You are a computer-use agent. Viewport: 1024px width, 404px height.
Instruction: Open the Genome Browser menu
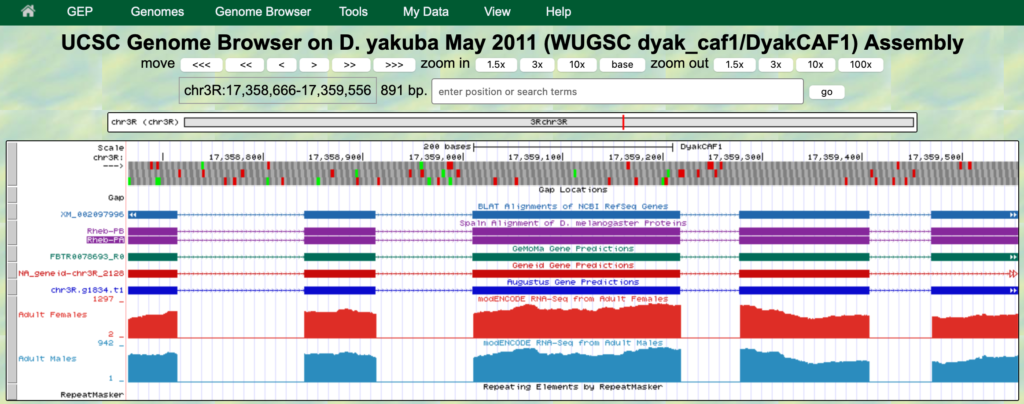pyautogui.click(x=263, y=12)
